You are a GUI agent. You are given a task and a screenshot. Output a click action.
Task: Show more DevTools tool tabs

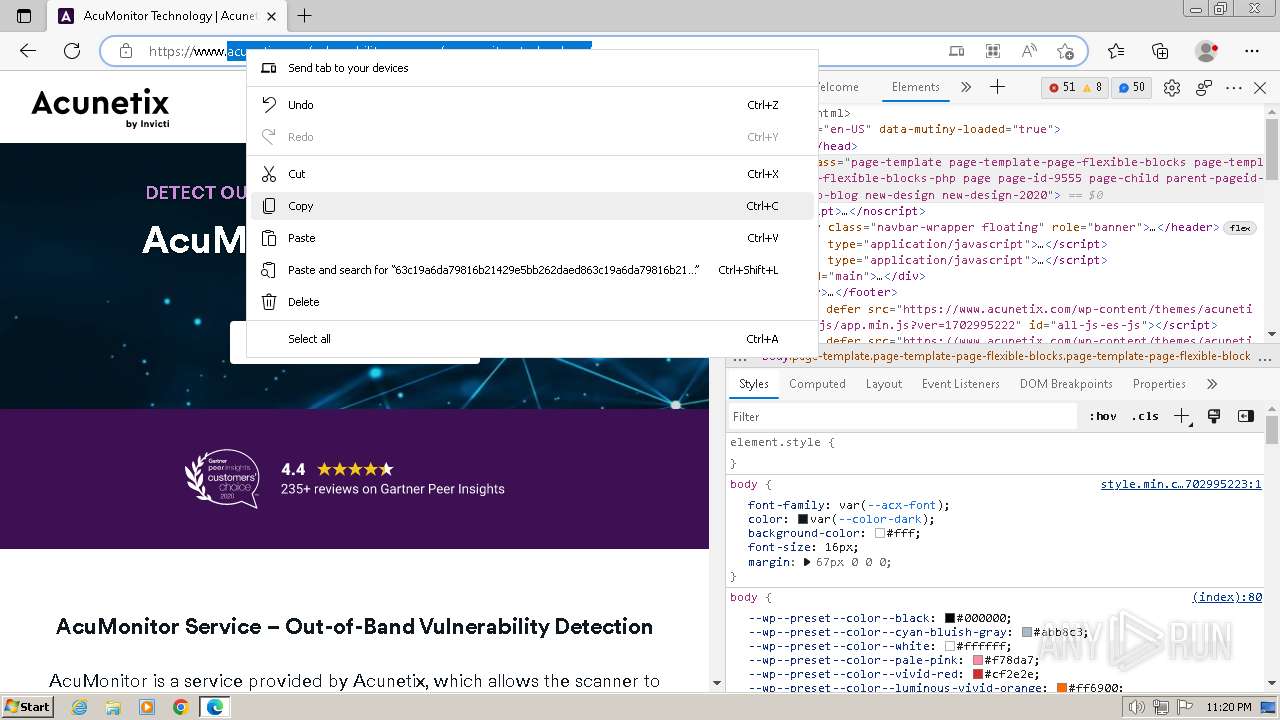click(x=965, y=87)
